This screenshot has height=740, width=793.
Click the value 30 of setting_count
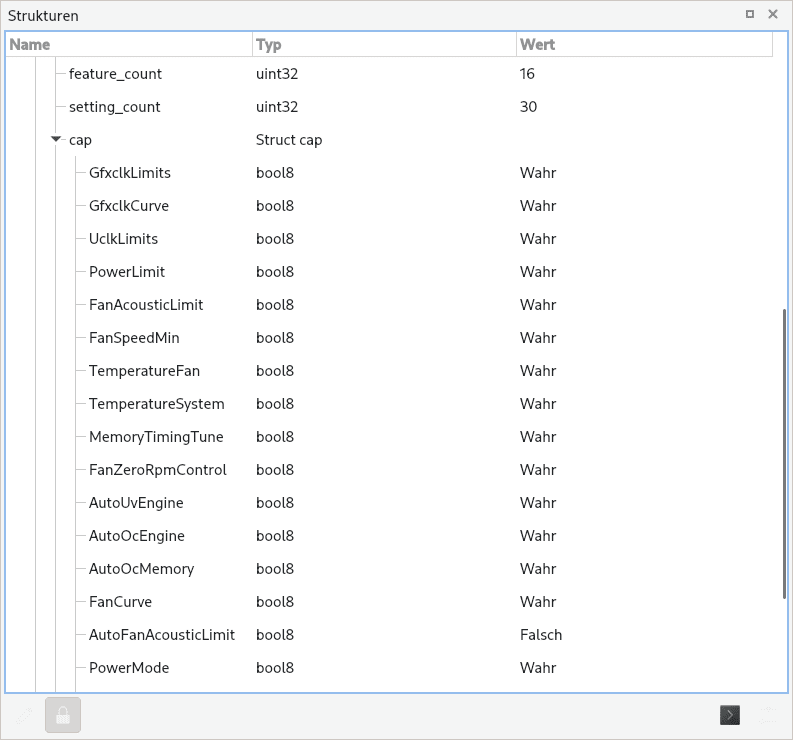coord(528,107)
